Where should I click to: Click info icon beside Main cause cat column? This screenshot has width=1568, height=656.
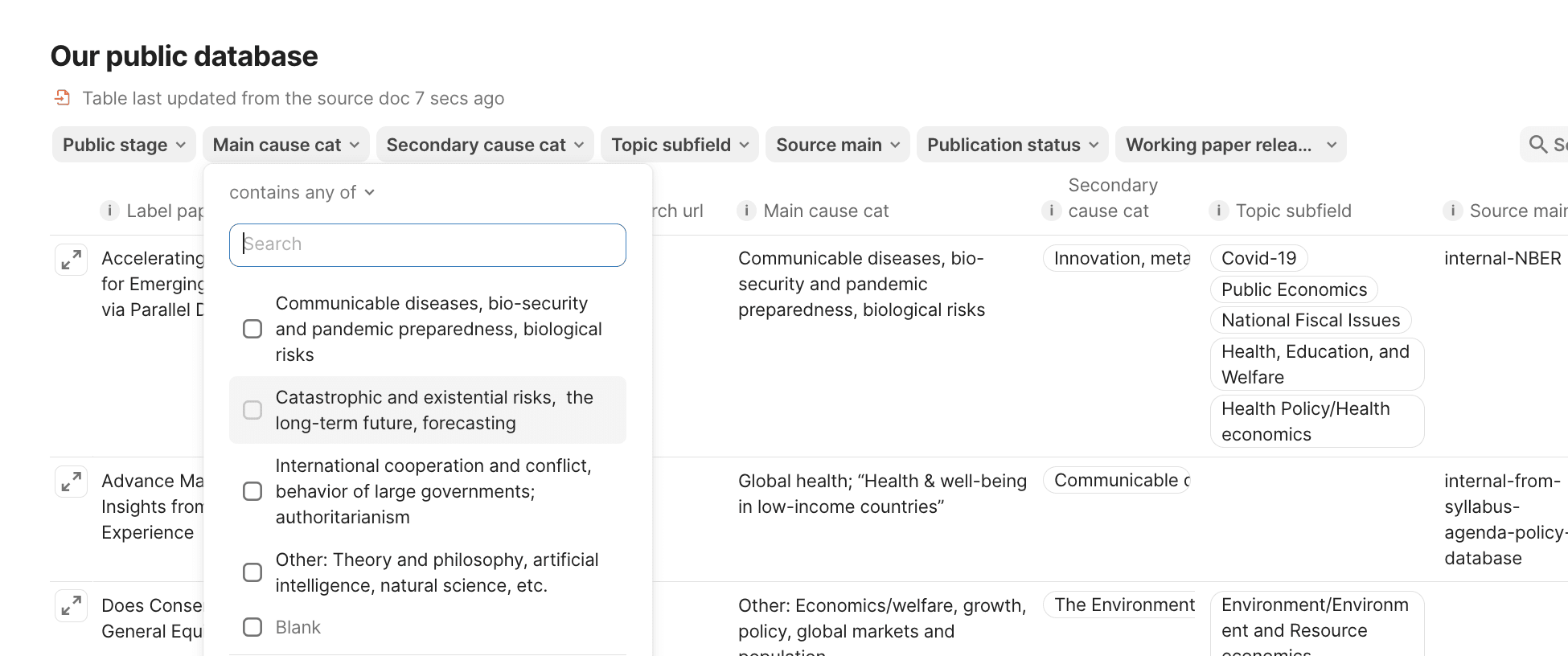click(x=746, y=211)
